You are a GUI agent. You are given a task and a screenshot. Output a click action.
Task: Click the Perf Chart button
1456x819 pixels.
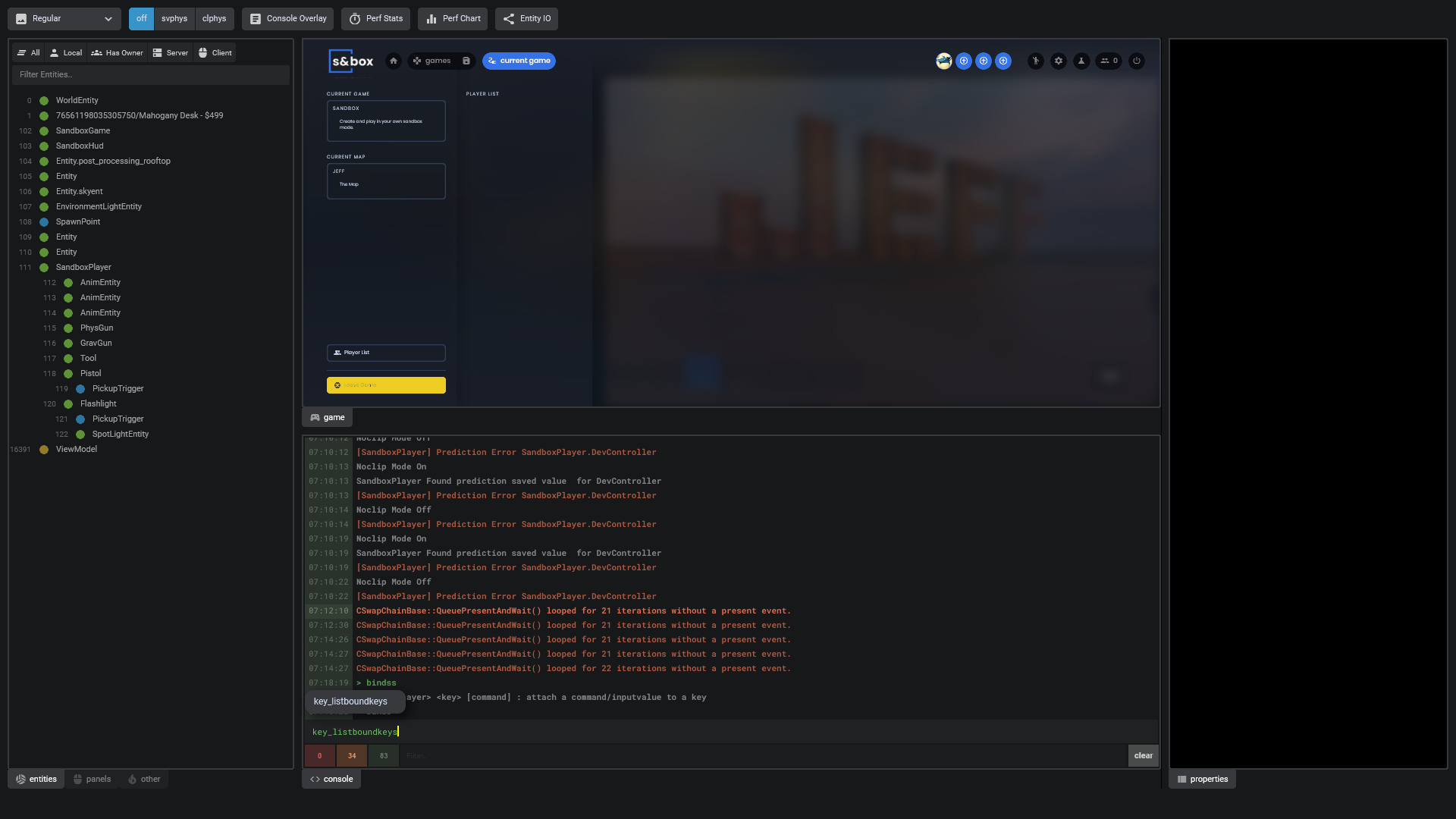point(453,18)
